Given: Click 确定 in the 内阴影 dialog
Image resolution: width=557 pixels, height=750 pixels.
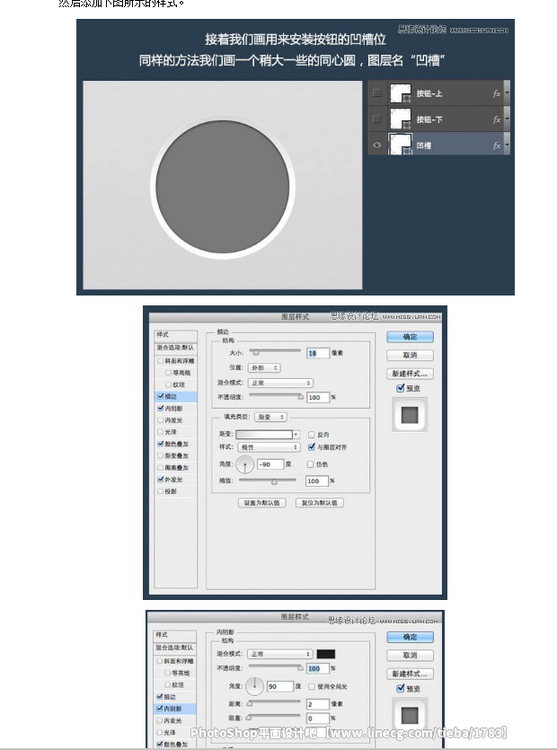Looking at the screenshot, I should point(410,637).
